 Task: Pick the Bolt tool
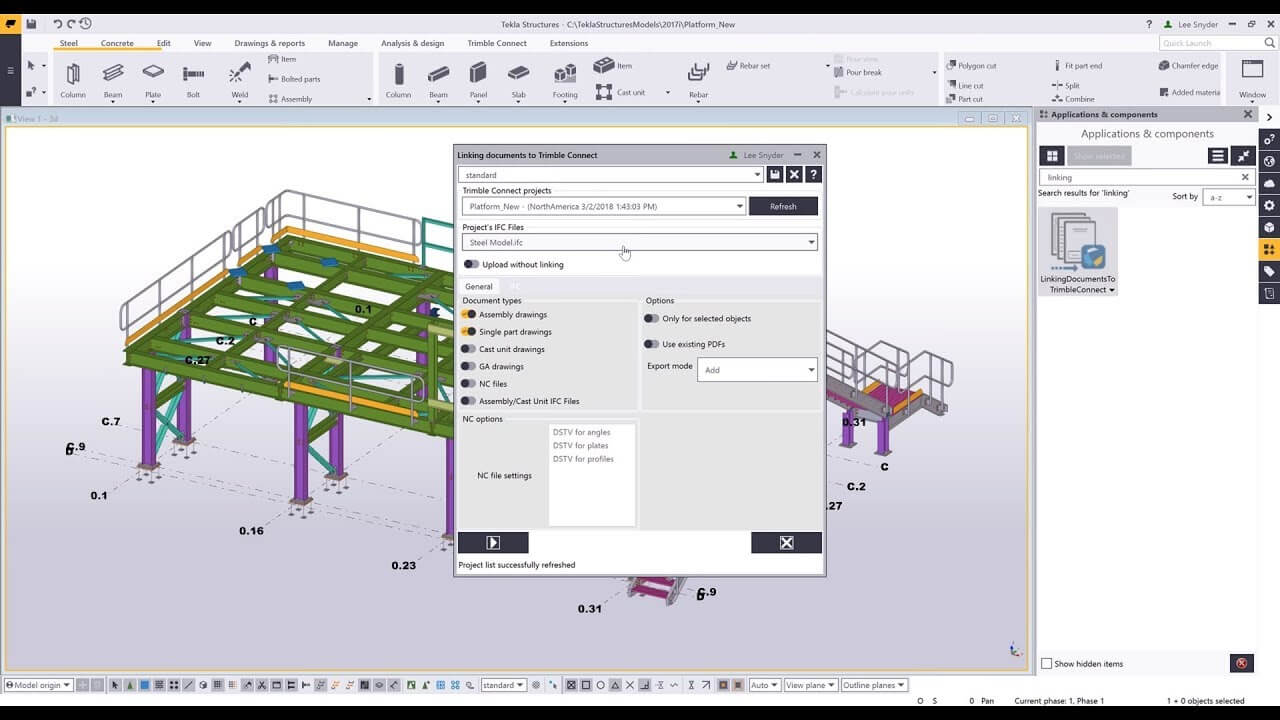tap(193, 80)
